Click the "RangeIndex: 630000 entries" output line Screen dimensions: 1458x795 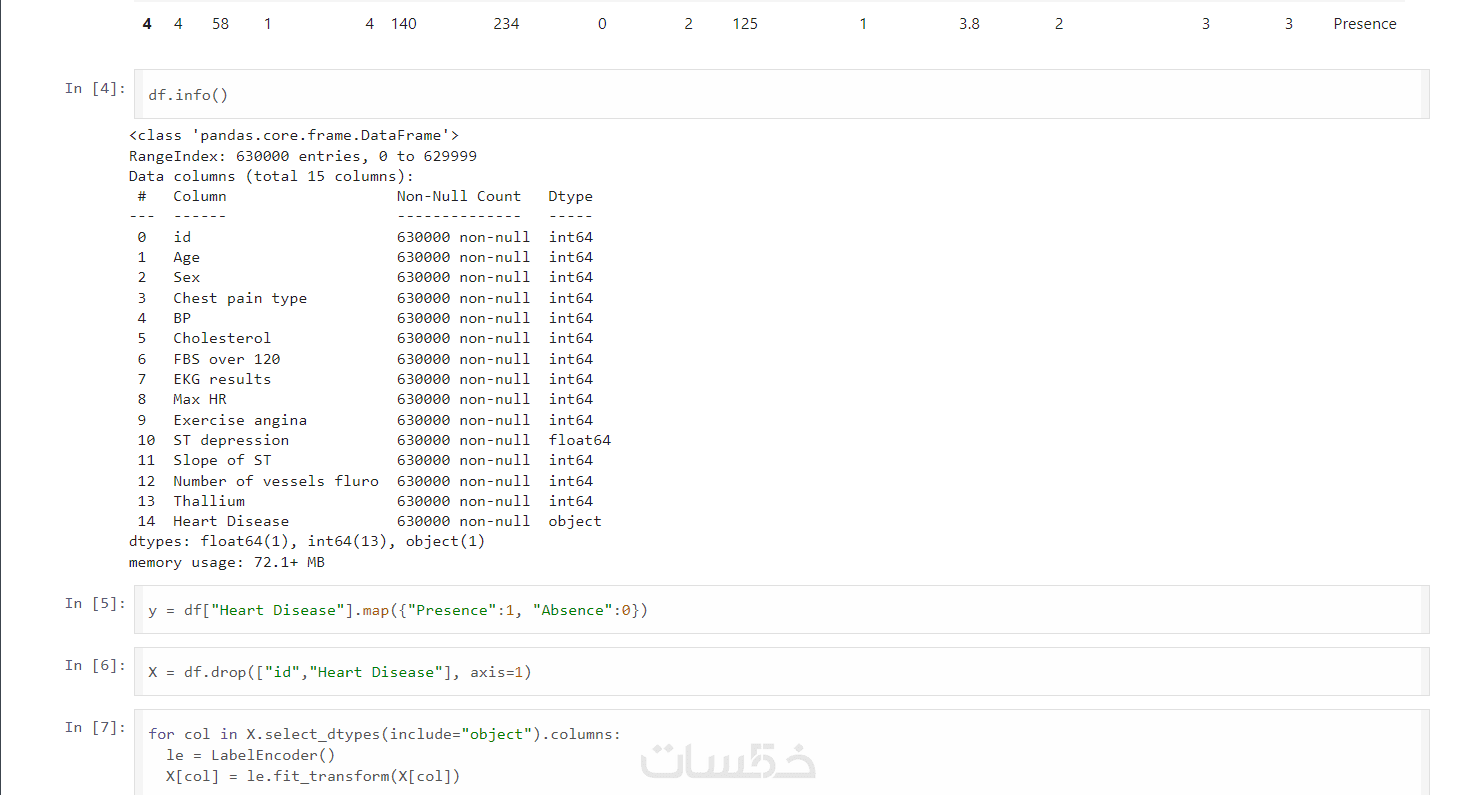[x=303, y=156]
